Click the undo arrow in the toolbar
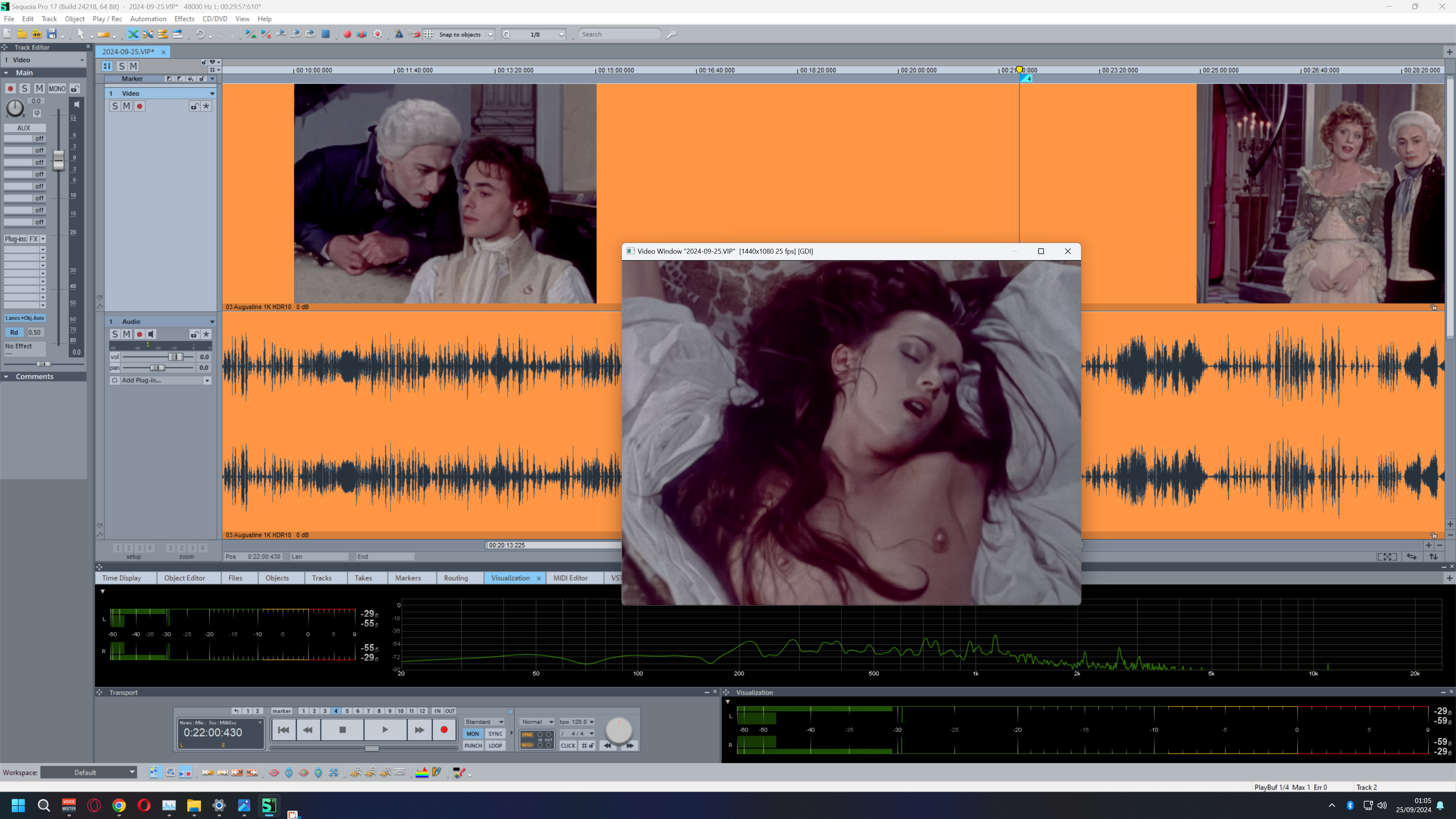Viewport: 1456px width, 819px height. point(199,34)
